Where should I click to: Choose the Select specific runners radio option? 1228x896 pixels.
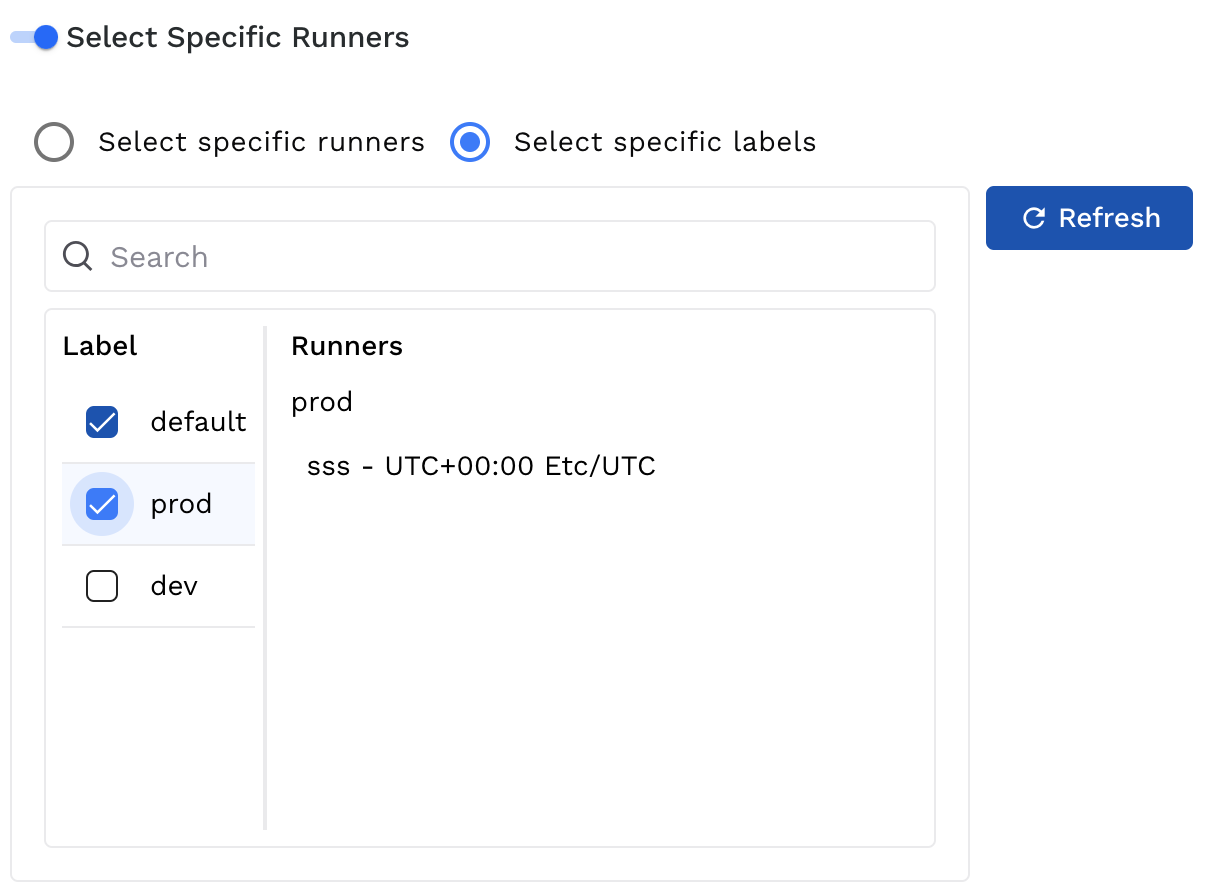point(54,142)
